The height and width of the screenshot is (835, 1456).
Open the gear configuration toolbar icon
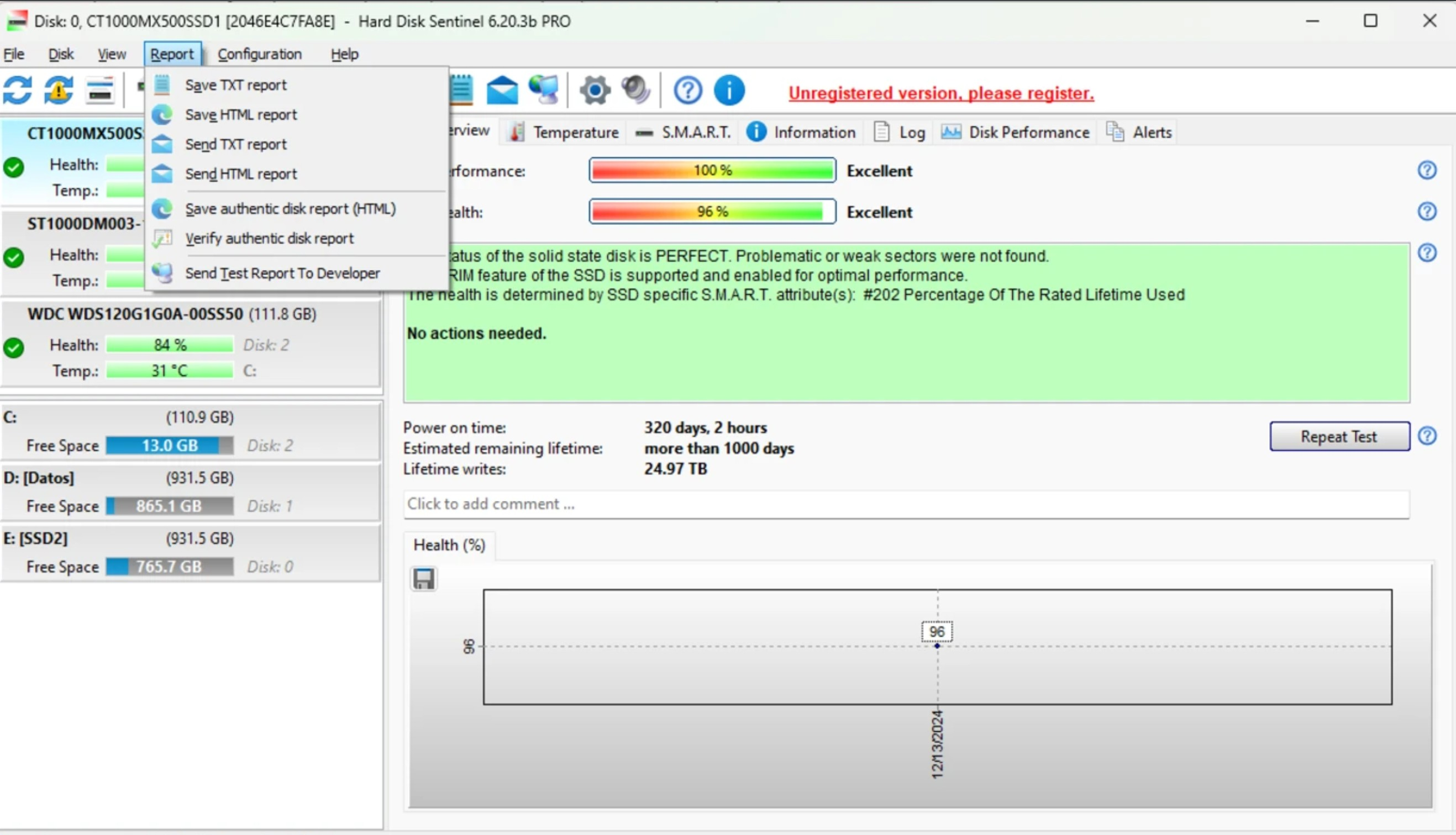click(x=595, y=91)
